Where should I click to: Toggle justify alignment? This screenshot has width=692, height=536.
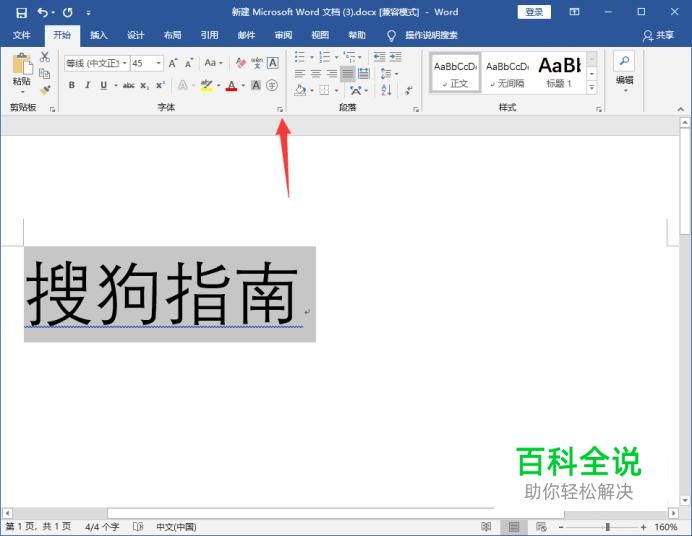(x=347, y=74)
